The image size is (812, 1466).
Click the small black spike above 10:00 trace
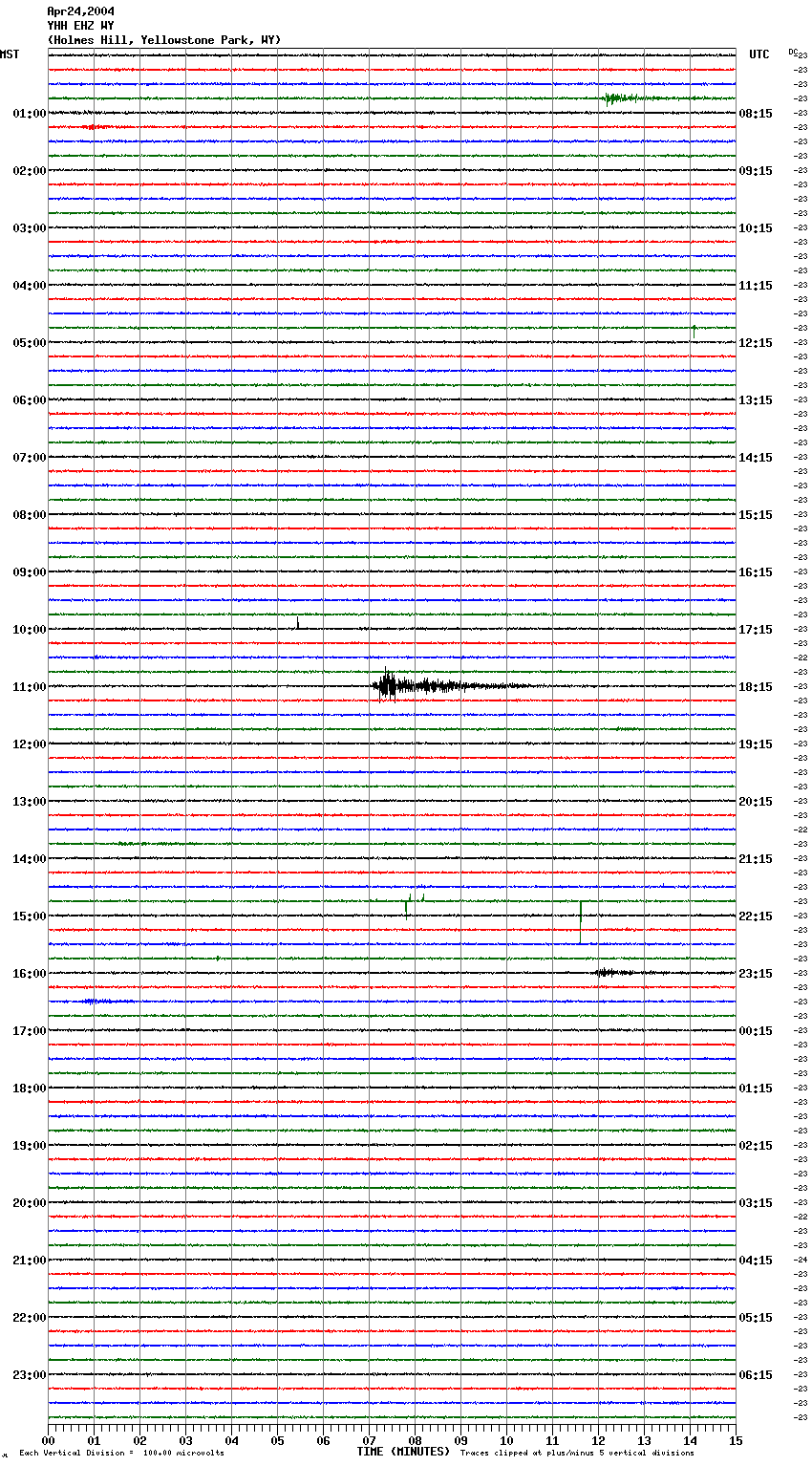(x=298, y=622)
